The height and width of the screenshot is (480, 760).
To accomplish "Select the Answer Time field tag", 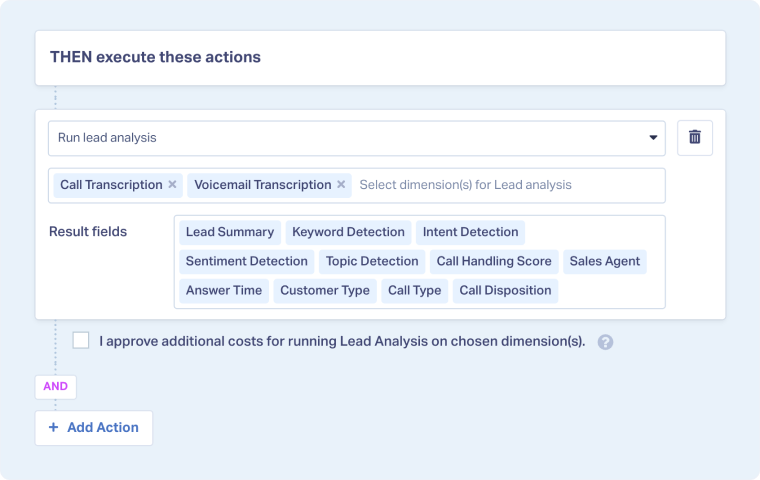I will (223, 291).
